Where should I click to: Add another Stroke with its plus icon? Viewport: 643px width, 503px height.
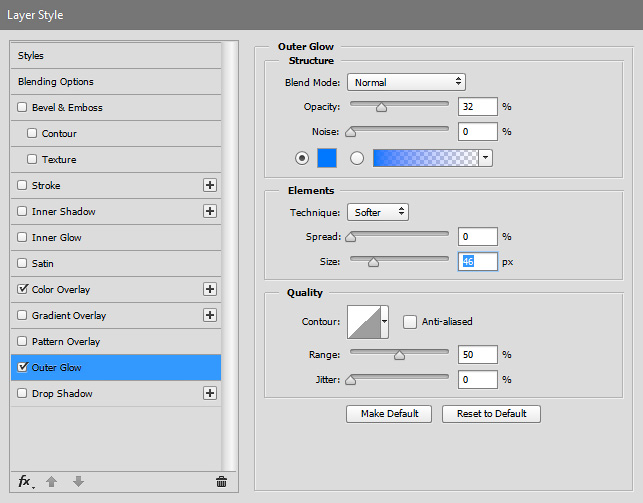210,185
